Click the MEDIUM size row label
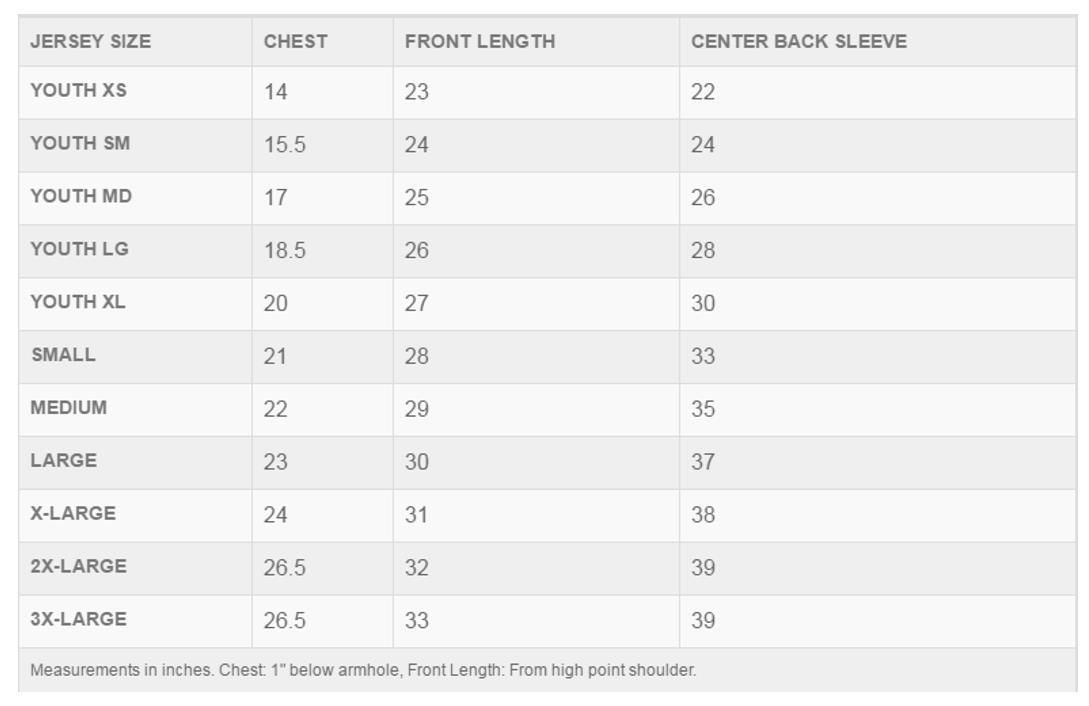Viewport: 1089px width, 706px height. (x=69, y=407)
